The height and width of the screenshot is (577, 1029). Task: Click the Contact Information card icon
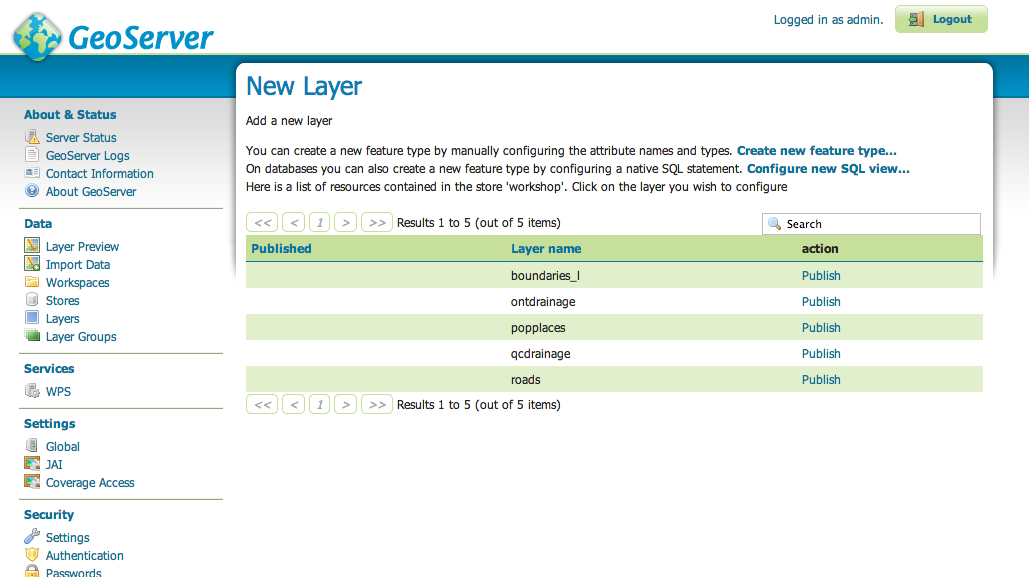[x=32, y=173]
